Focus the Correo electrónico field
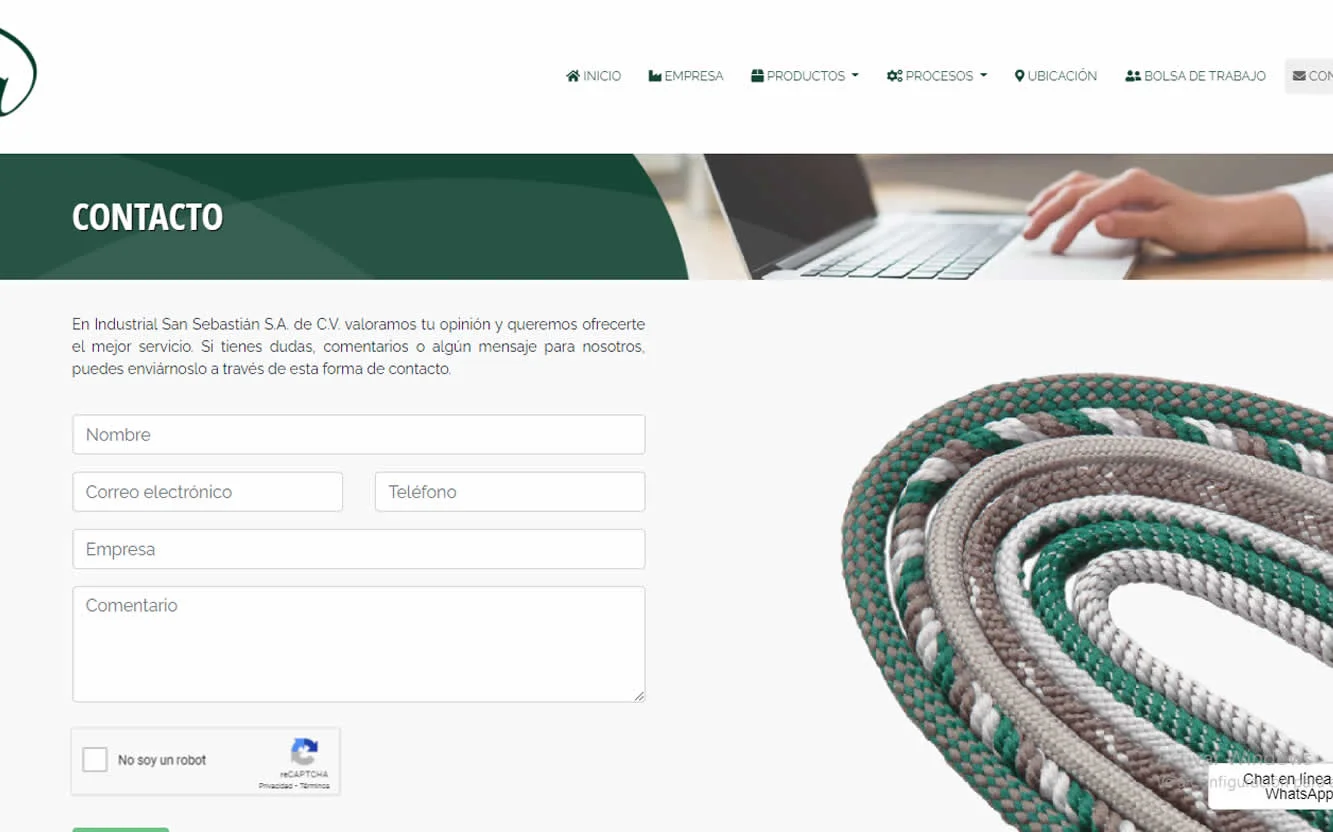 point(208,492)
